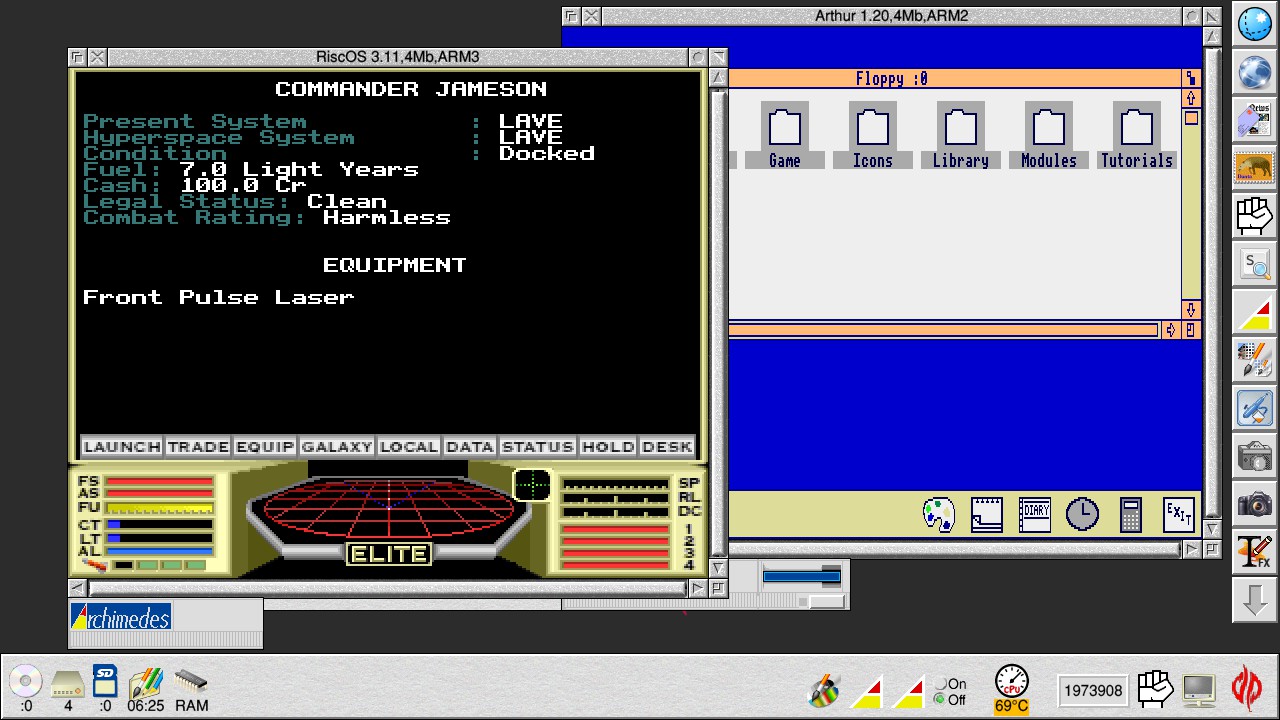Expand the side panel using down arrow
This screenshot has width=1280, height=720.
click(x=1254, y=602)
